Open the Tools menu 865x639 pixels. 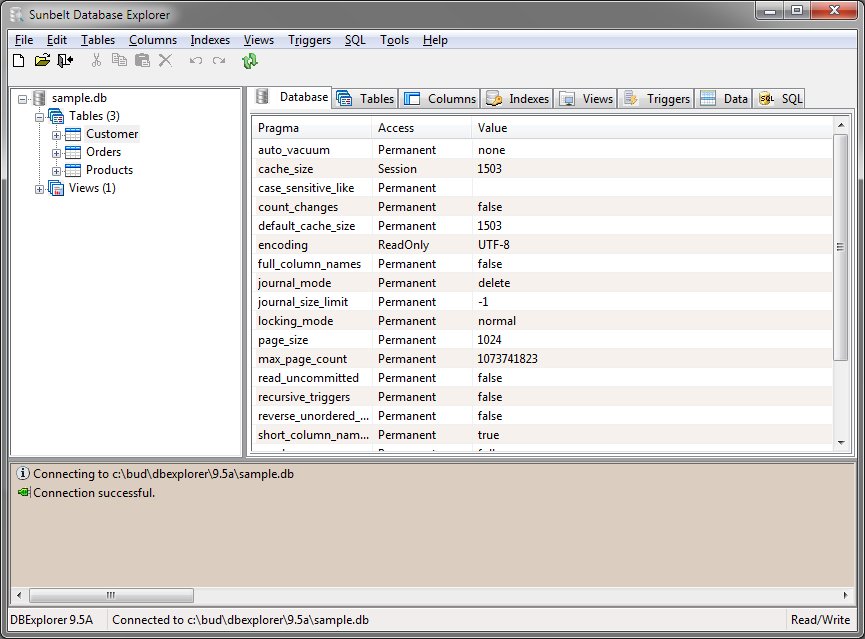pos(394,40)
